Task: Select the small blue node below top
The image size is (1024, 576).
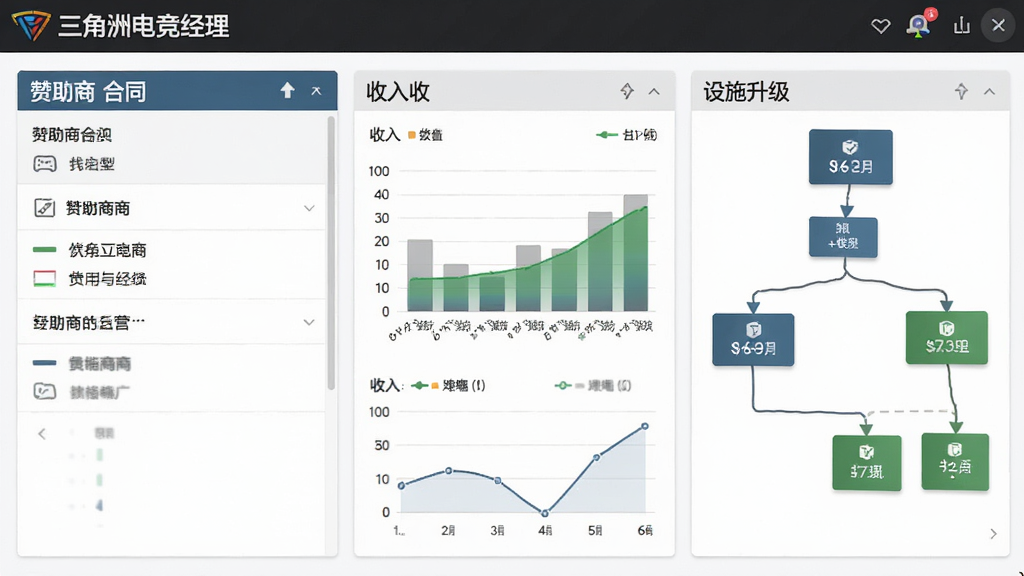Action: 843,237
